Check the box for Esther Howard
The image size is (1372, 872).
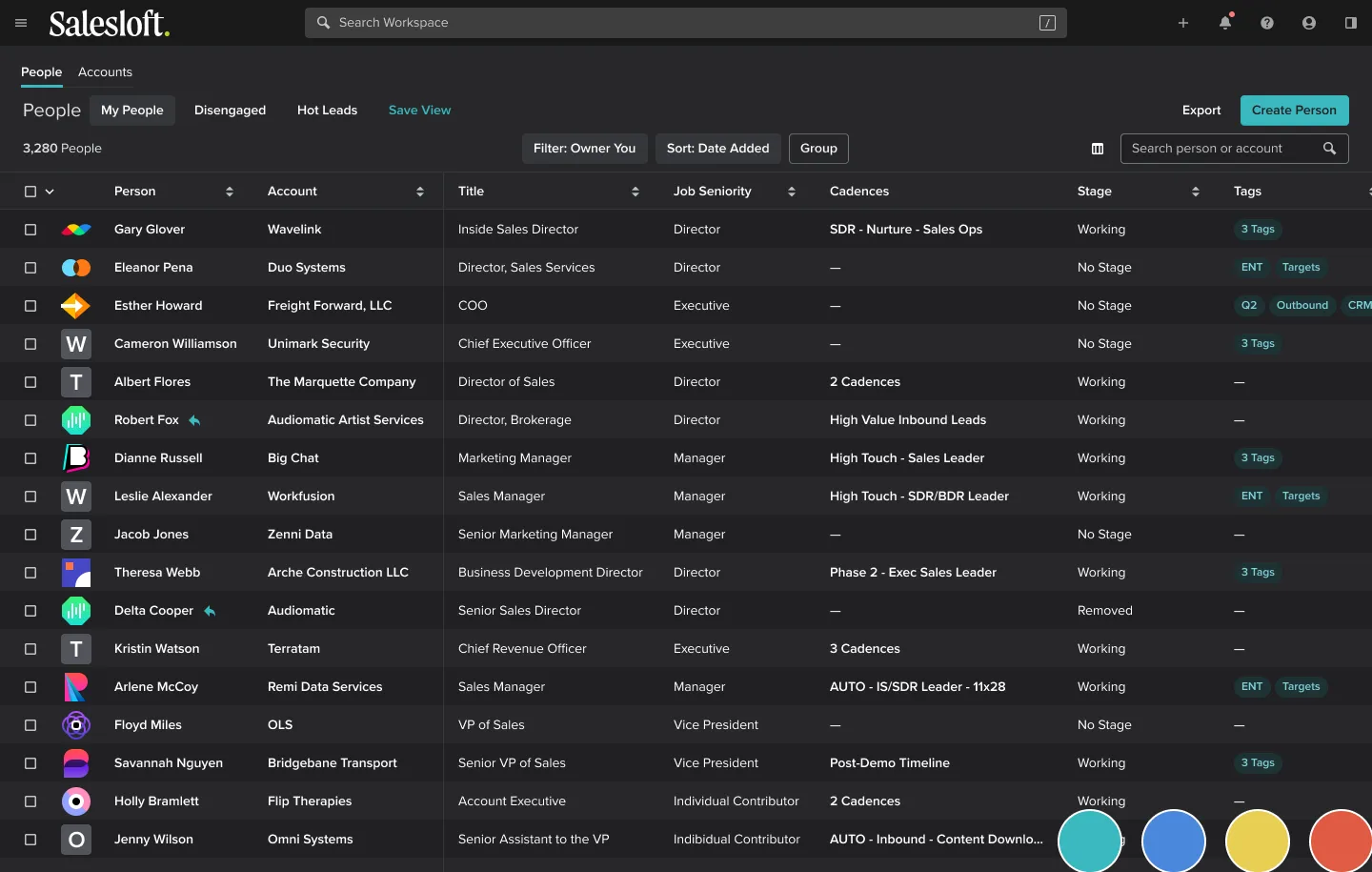point(30,306)
